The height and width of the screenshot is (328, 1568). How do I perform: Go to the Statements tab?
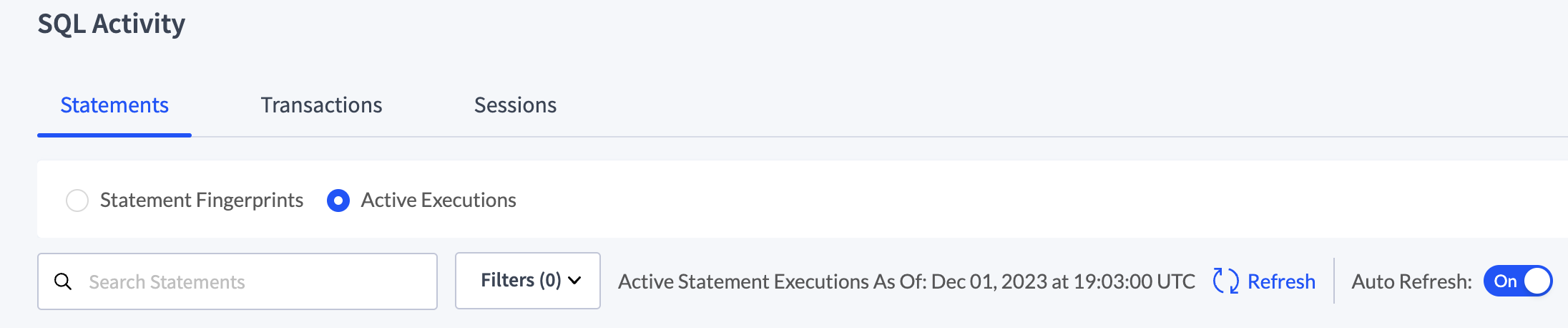pyautogui.click(x=114, y=105)
